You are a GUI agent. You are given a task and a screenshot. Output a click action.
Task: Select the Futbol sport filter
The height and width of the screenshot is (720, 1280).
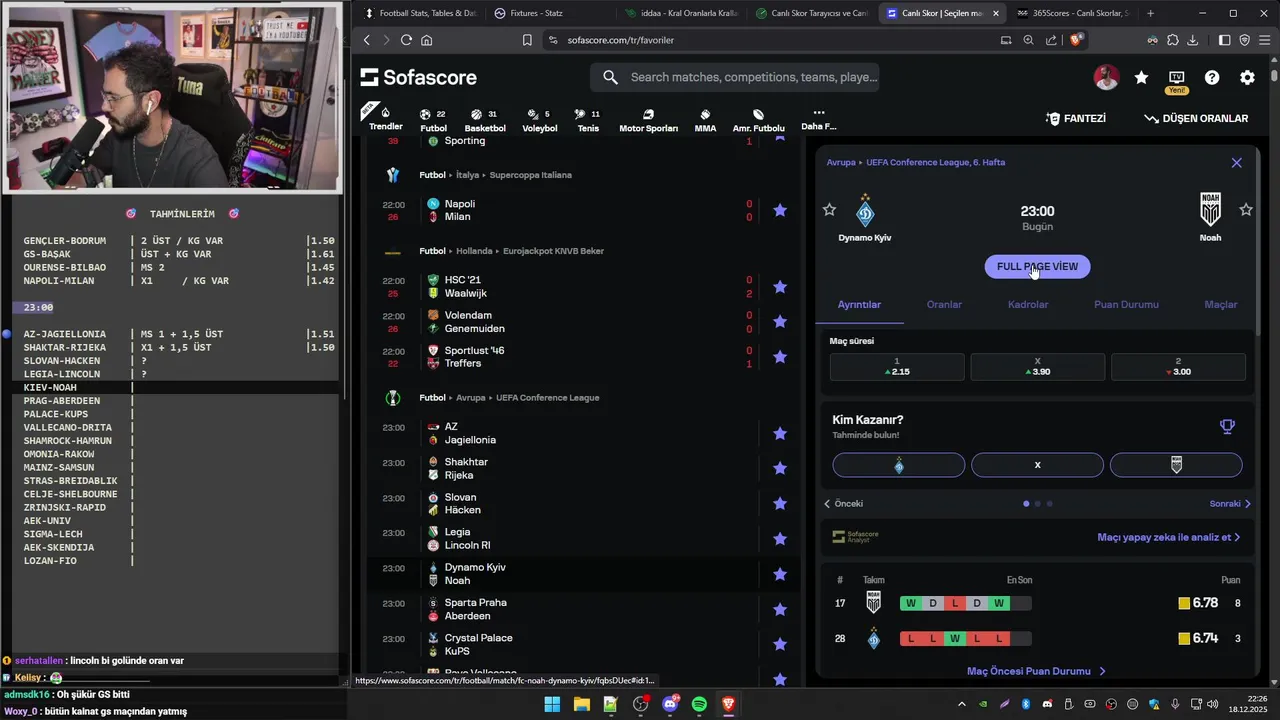(x=433, y=120)
